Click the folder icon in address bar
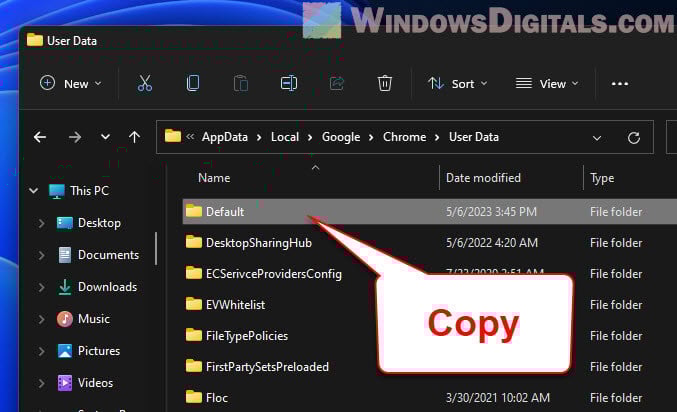This screenshot has width=677, height=412. tap(173, 136)
